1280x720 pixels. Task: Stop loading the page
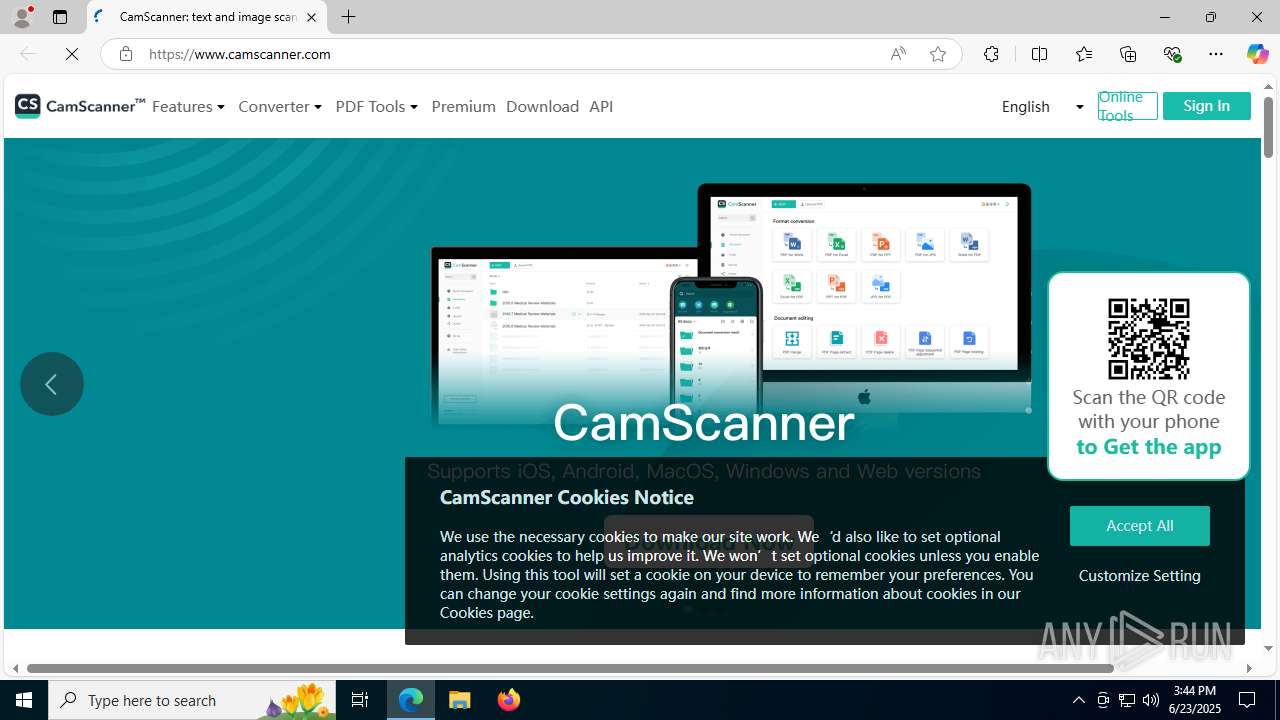click(72, 54)
